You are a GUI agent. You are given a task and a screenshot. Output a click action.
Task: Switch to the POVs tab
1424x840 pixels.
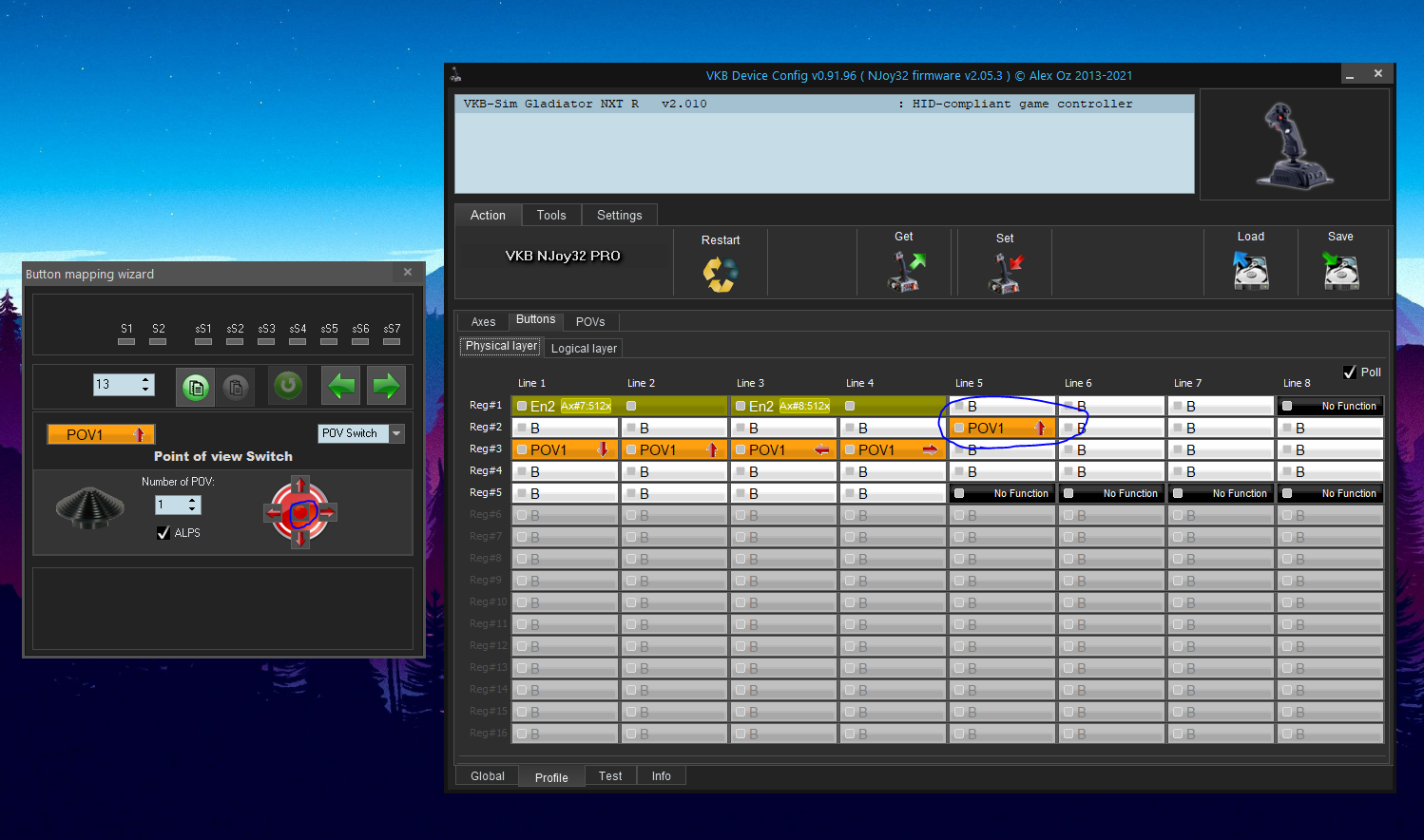tap(590, 321)
